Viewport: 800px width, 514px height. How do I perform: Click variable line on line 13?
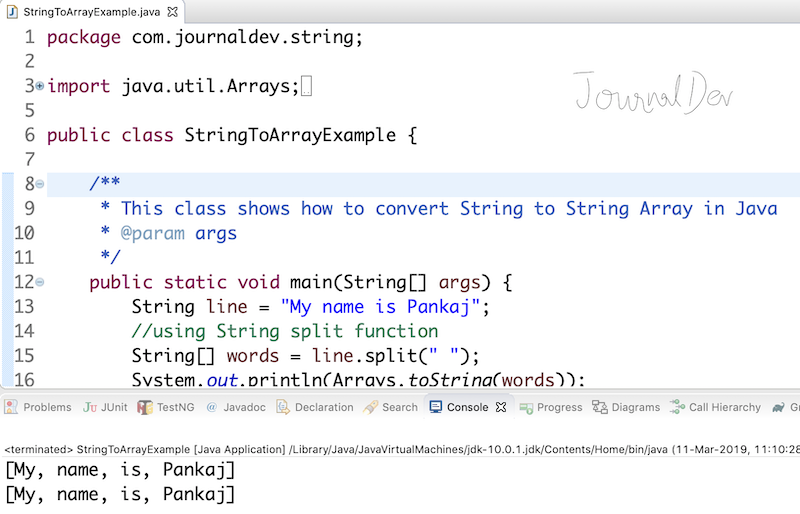(x=227, y=307)
